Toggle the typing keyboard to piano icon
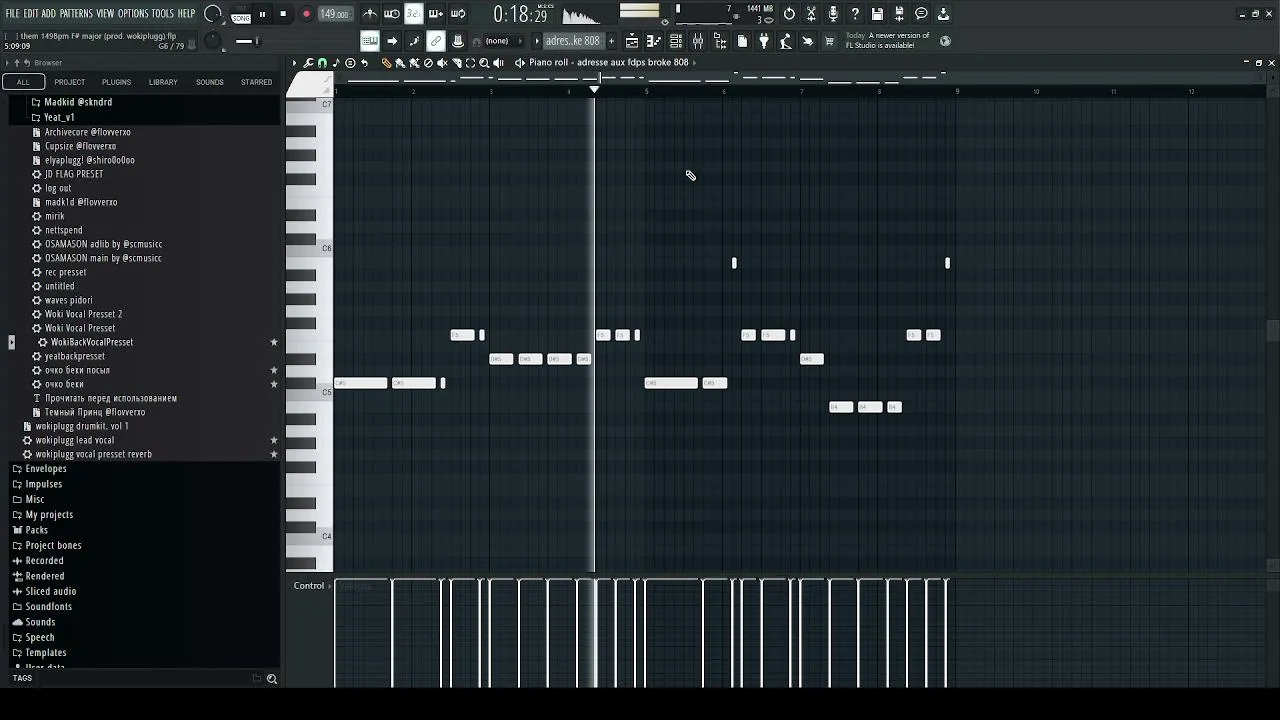This screenshot has height=720, width=1280. click(x=370, y=41)
